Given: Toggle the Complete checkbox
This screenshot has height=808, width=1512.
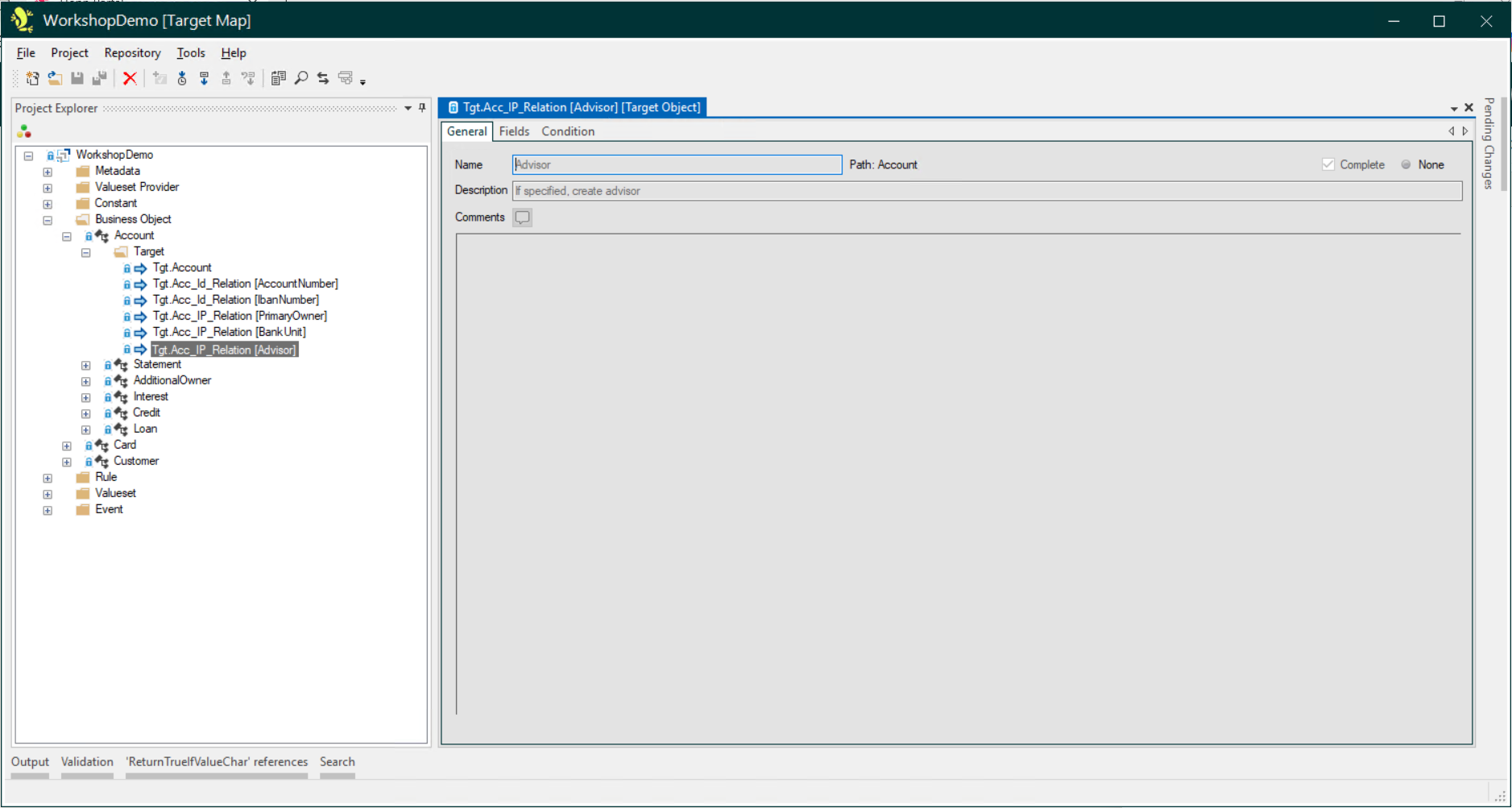Looking at the screenshot, I should (1328, 164).
